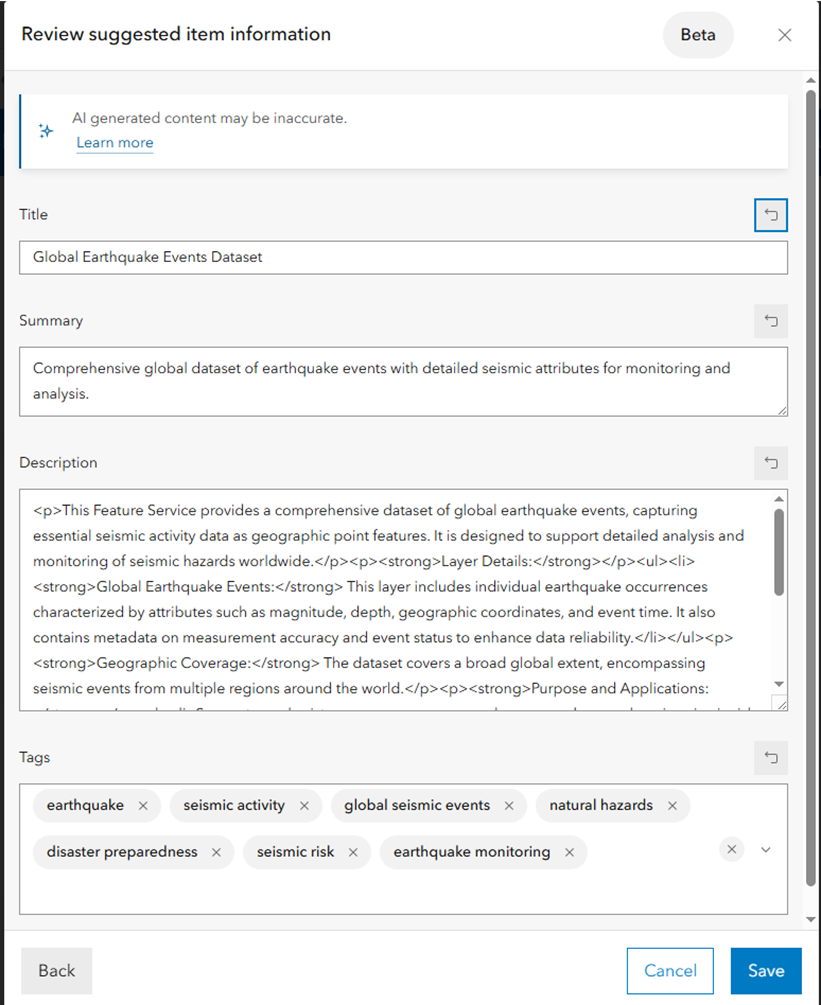The image size is (821, 1005).
Task: Revert the suggested Summary text
Action: pos(771,321)
